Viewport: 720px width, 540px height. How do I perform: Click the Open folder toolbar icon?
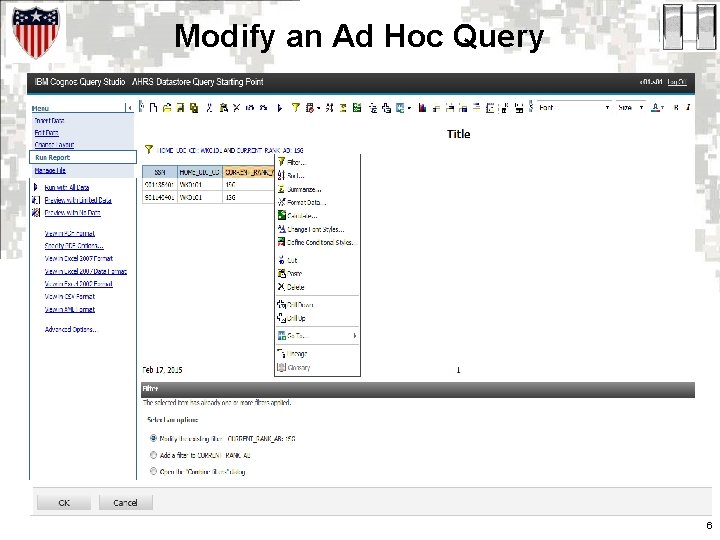(167, 108)
